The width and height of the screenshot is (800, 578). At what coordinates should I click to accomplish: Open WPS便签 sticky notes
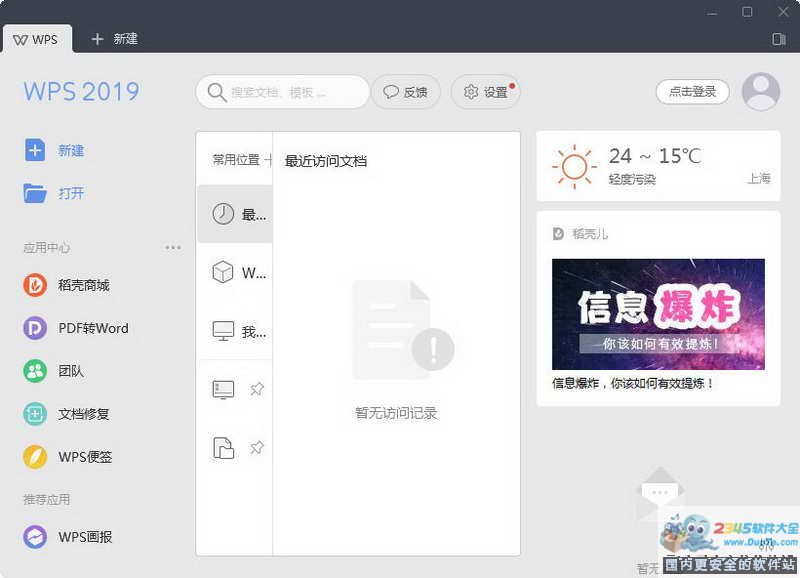coord(33,457)
